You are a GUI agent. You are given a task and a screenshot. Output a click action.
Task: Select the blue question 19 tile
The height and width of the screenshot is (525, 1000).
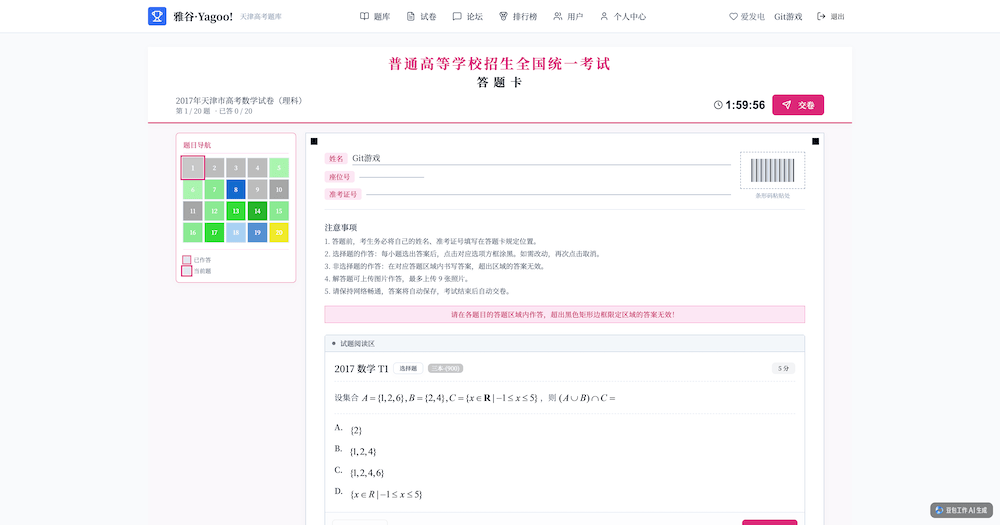pos(258,232)
